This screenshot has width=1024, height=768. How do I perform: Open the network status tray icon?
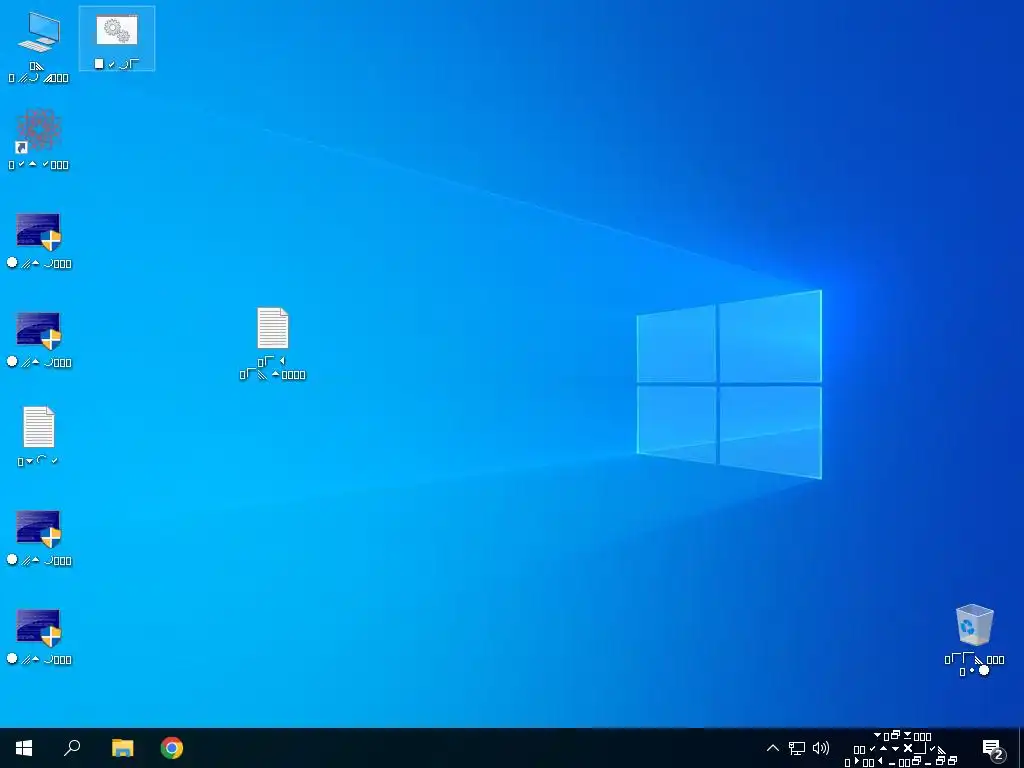[797, 748]
